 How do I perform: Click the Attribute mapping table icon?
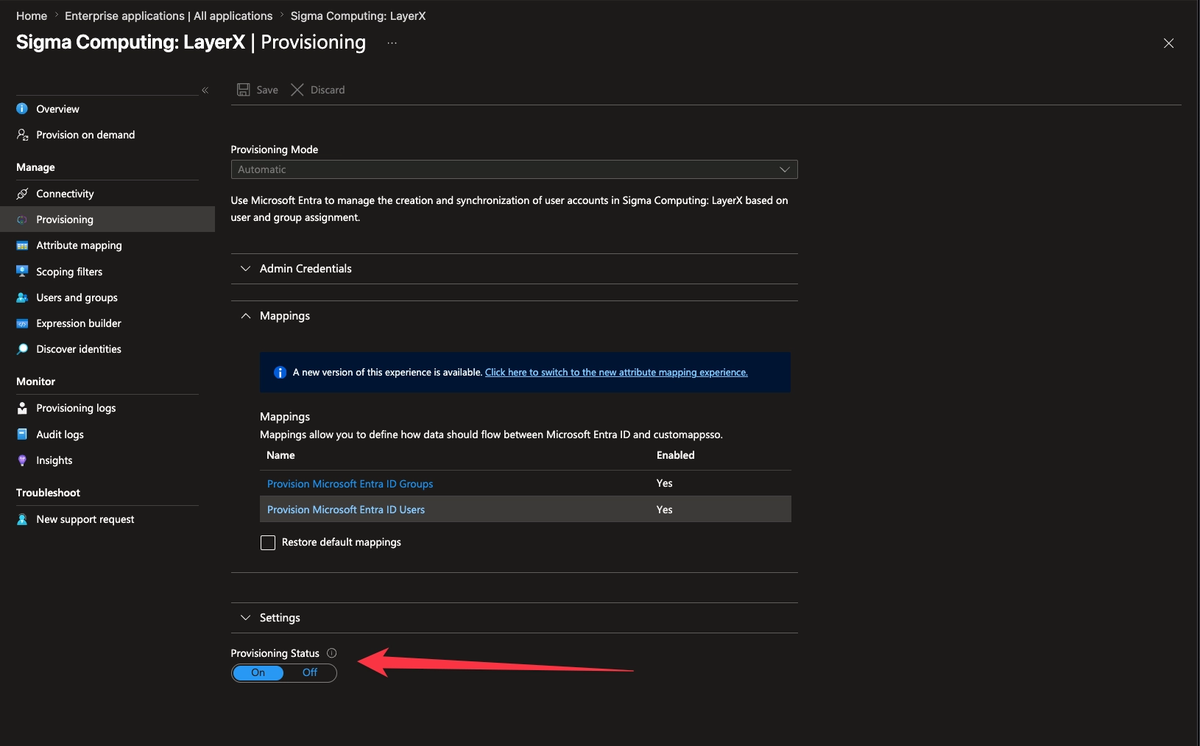22,246
